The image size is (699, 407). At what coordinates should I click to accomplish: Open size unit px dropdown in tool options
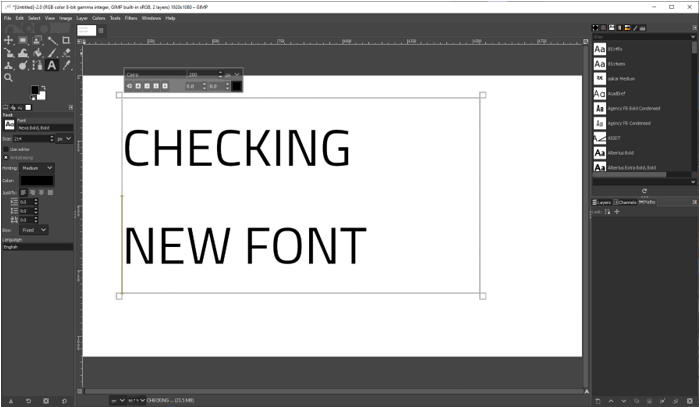[64, 139]
